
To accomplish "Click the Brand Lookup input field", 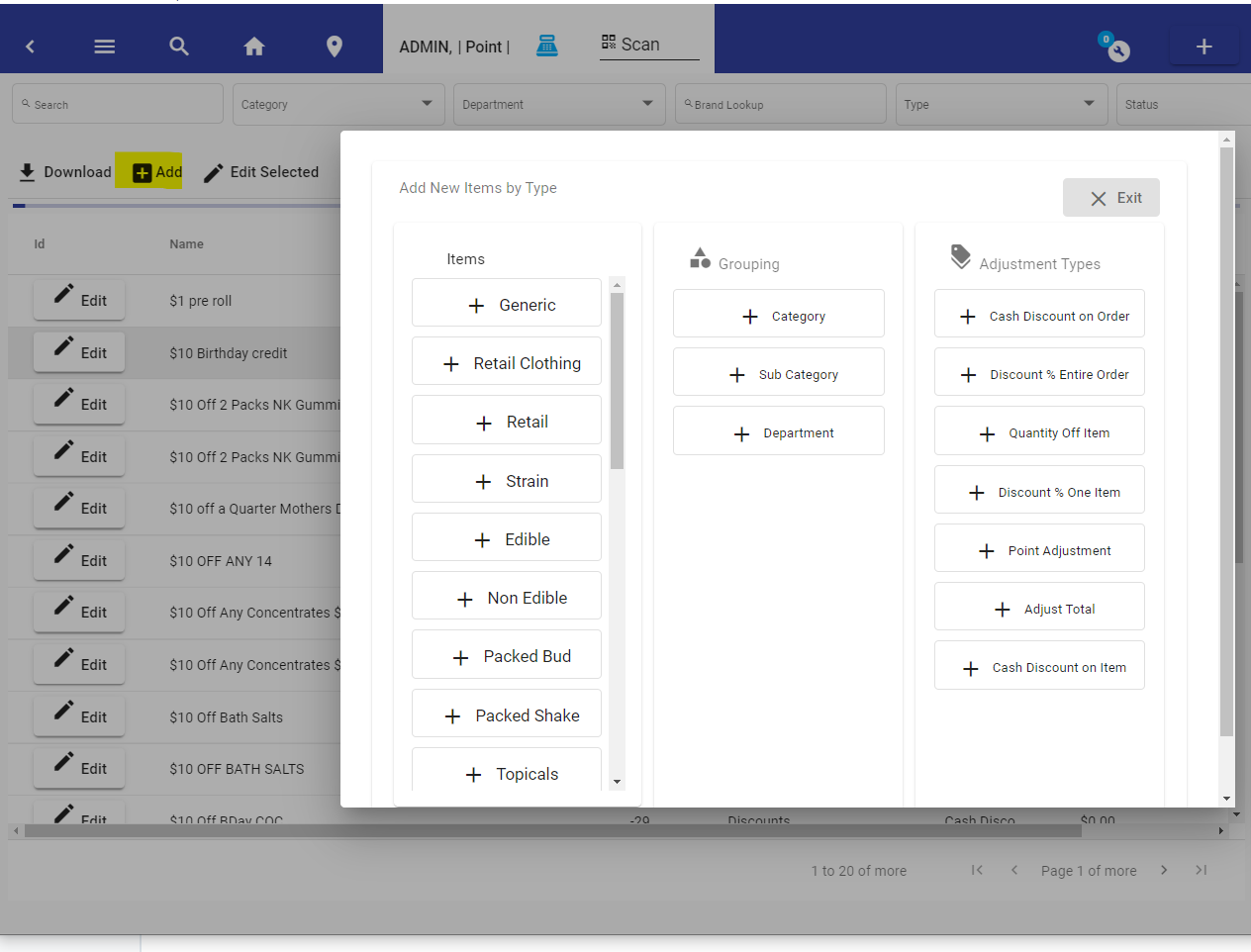I will coord(781,104).
